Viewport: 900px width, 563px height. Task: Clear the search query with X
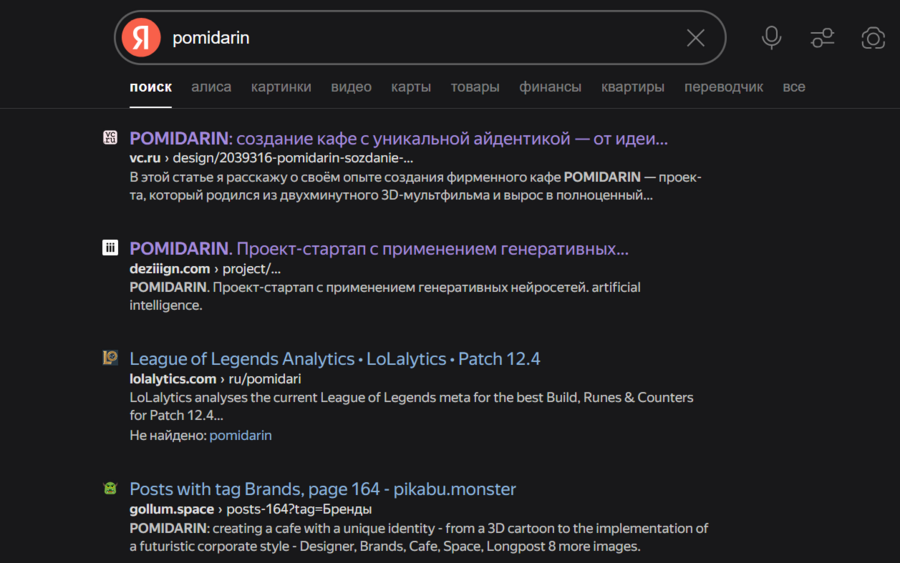click(x=695, y=38)
